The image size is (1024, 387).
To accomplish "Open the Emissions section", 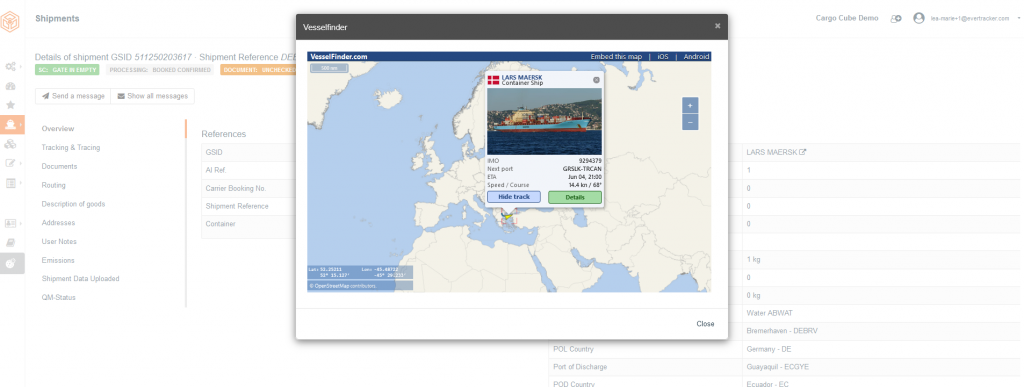I will coord(58,260).
